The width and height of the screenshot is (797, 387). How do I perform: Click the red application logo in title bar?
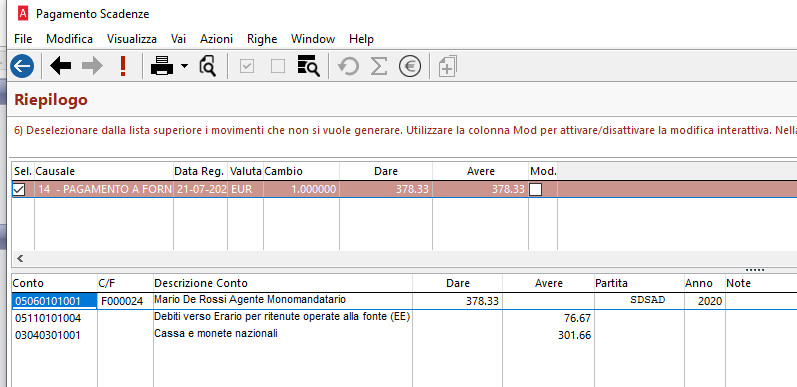pyautogui.click(x=22, y=14)
